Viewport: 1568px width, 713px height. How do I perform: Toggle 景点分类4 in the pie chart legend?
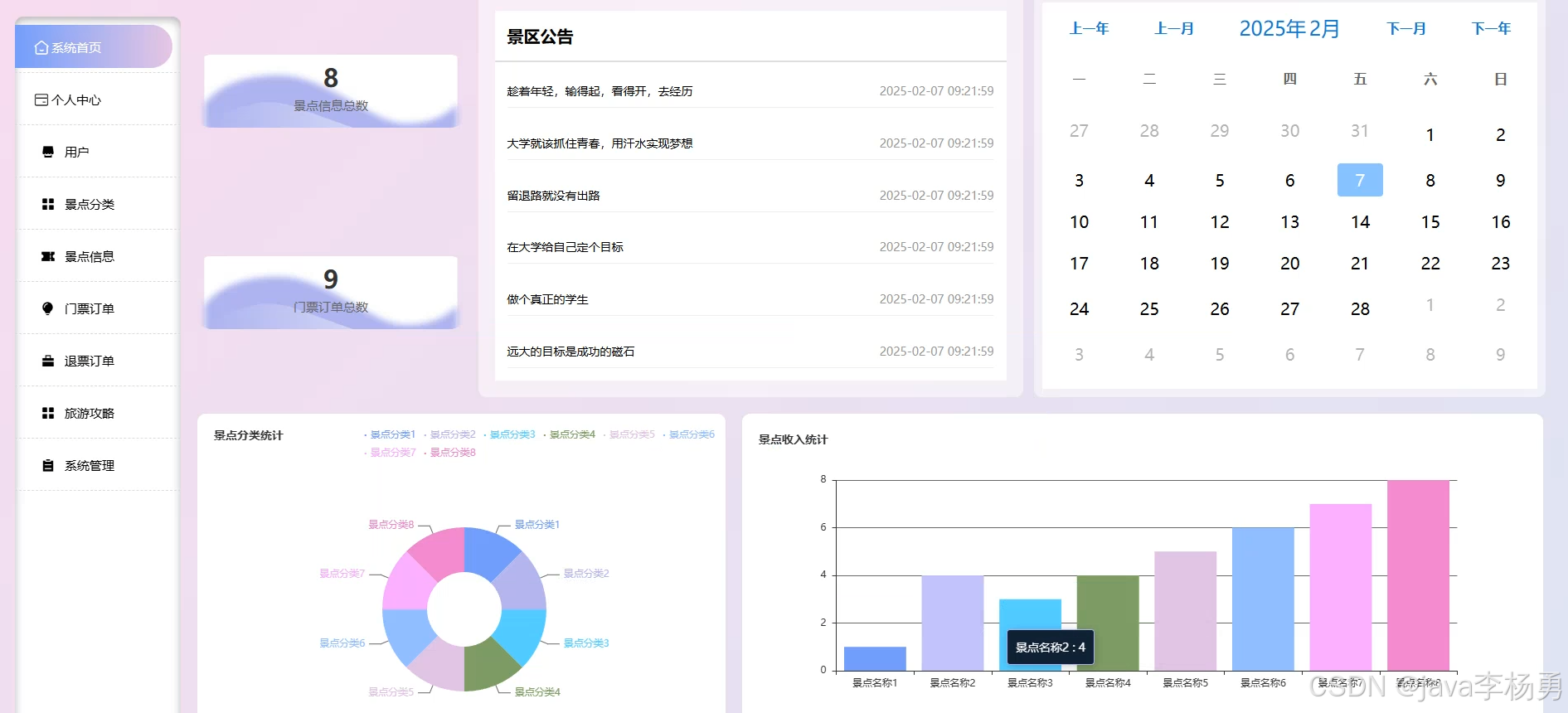pos(569,434)
